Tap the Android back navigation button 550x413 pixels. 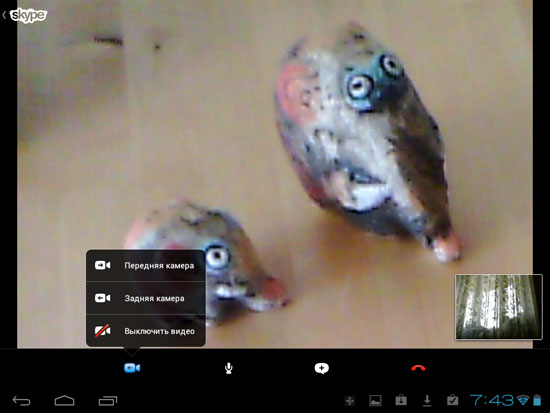[x=21, y=400]
